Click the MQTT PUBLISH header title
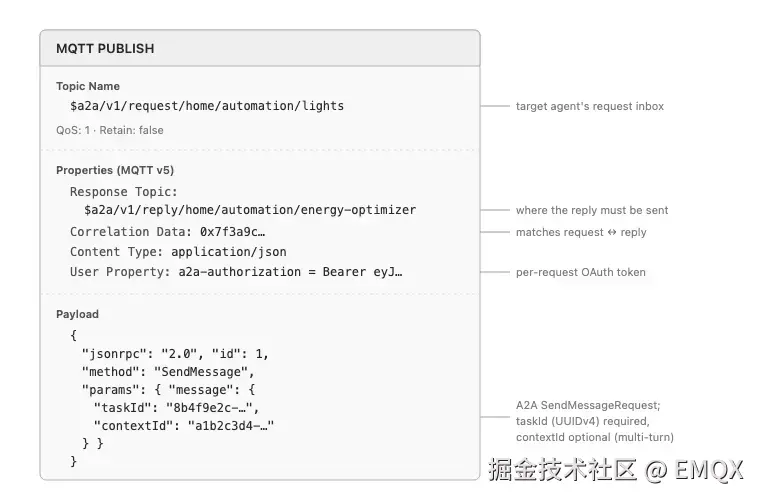 tap(105, 48)
